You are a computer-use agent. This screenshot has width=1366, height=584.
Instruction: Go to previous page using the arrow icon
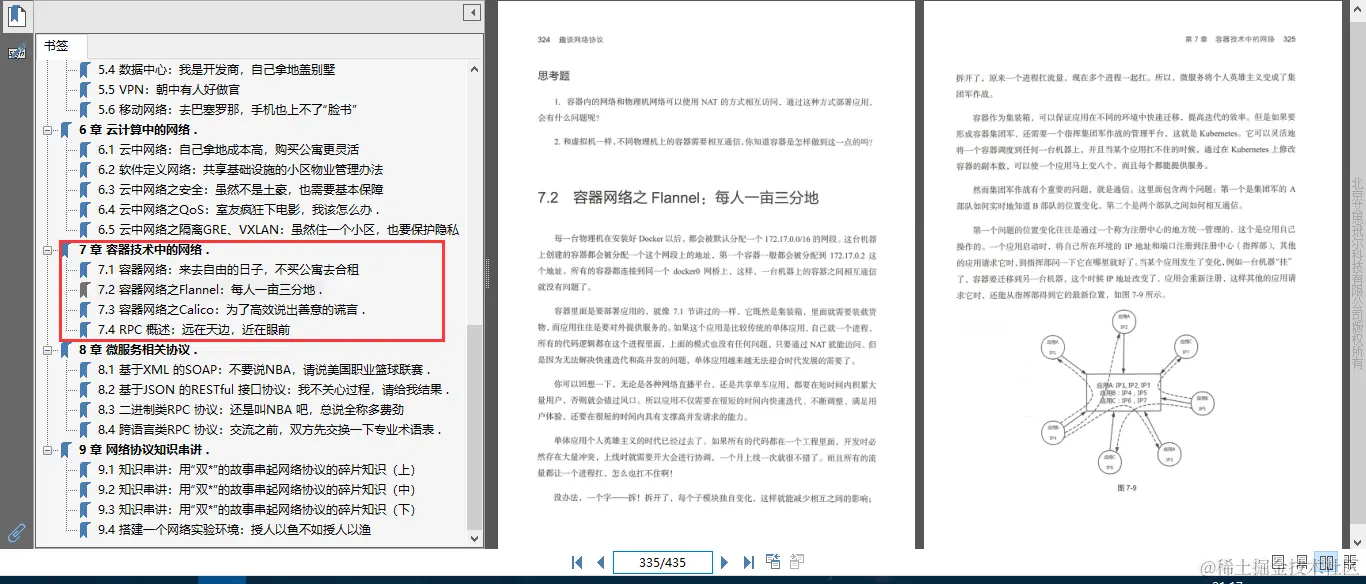[601, 562]
